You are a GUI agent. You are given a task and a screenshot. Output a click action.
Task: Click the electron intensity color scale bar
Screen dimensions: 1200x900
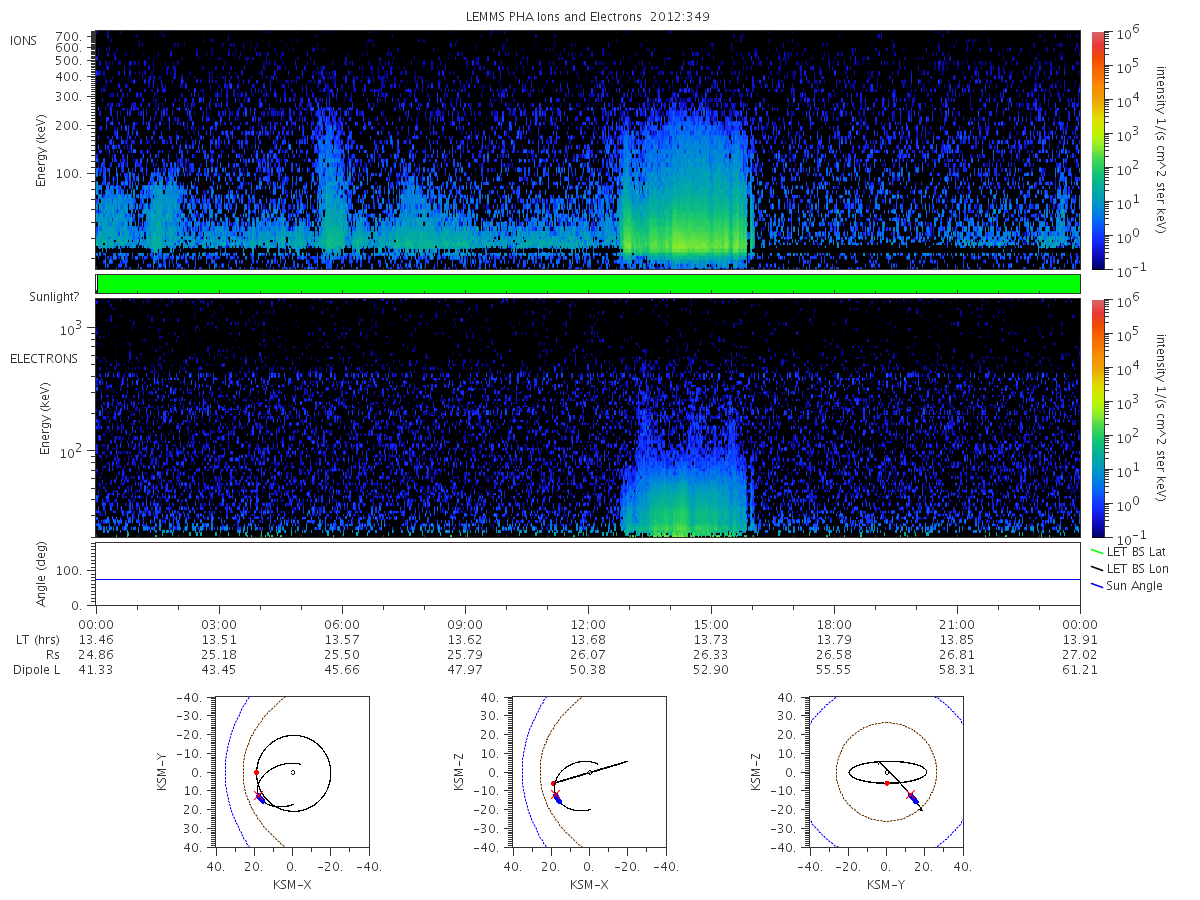(1098, 418)
